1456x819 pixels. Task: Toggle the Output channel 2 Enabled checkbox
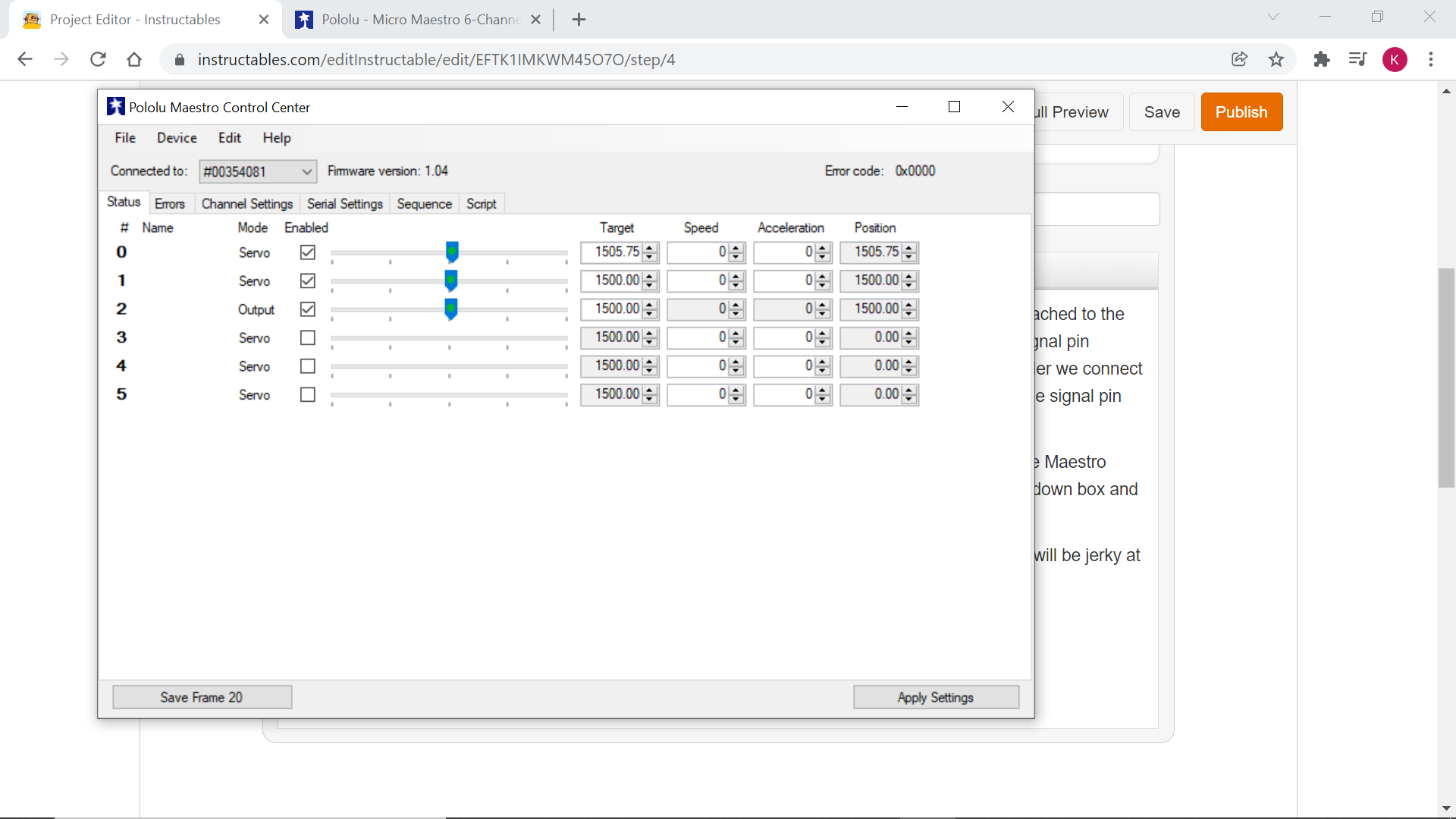(x=307, y=309)
